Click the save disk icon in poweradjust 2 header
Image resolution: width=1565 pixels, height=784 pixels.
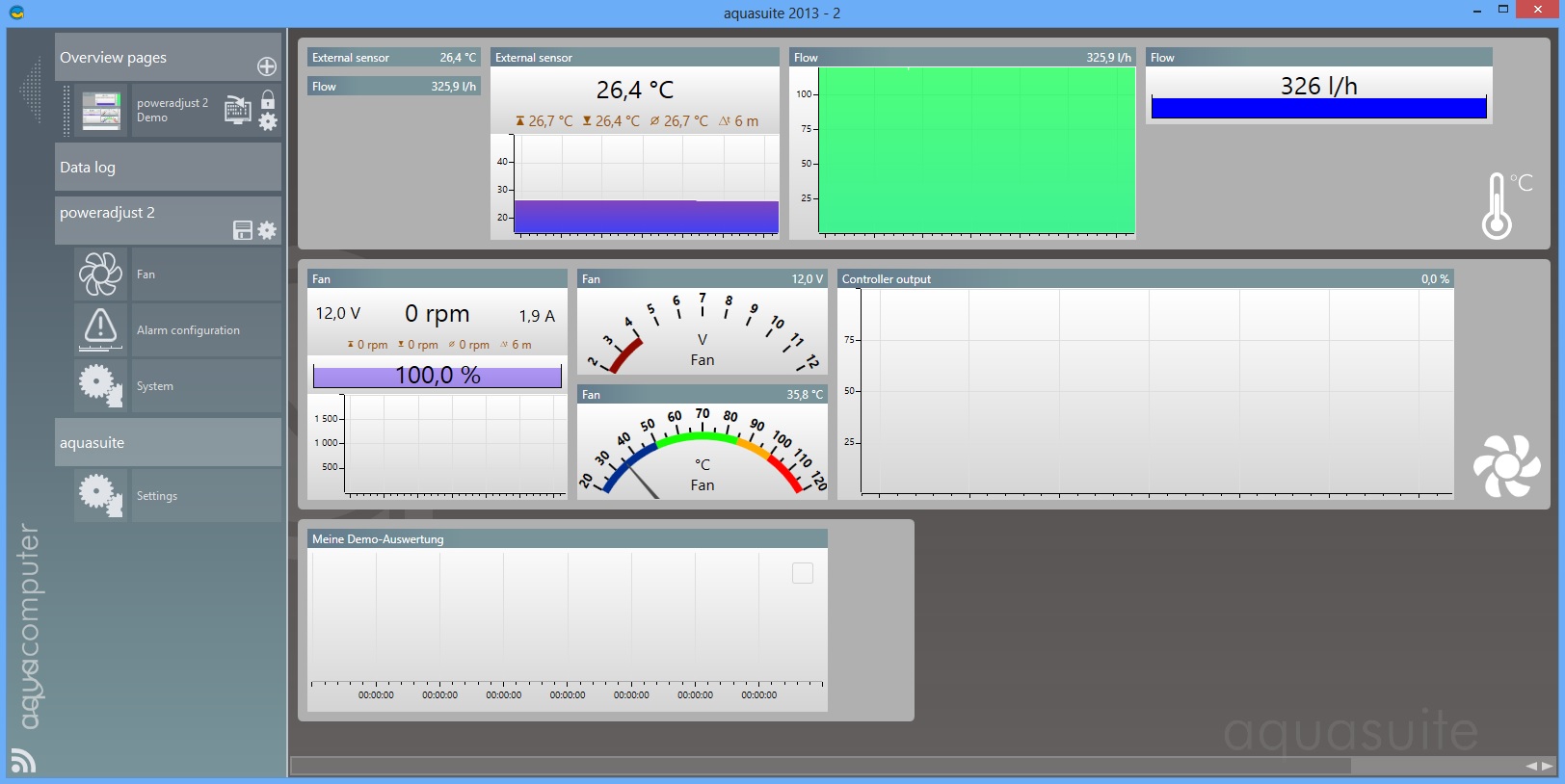pyautogui.click(x=243, y=230)
